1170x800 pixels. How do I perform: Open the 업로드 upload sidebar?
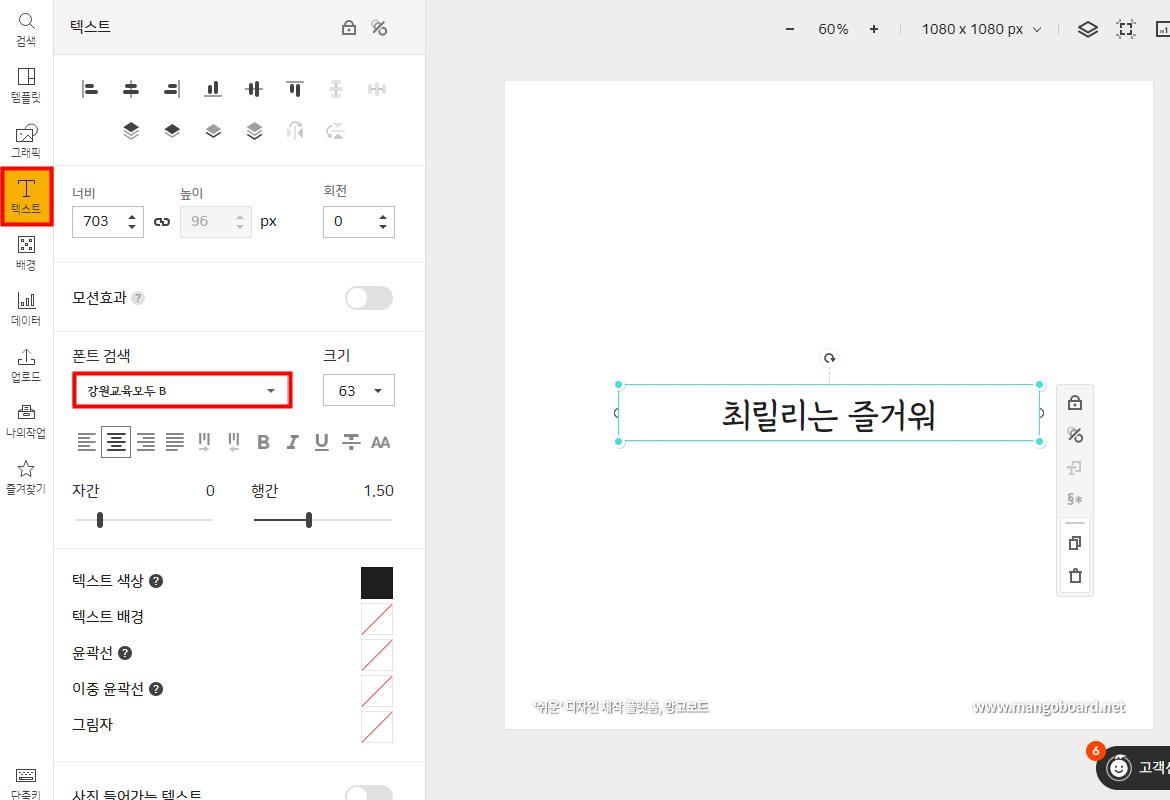tap(26, 365)
